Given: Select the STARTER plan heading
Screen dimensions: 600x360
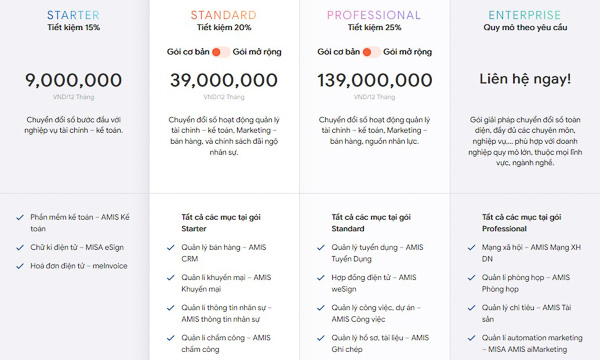Looking at the screenshot, I should click(x=73, y=15).
